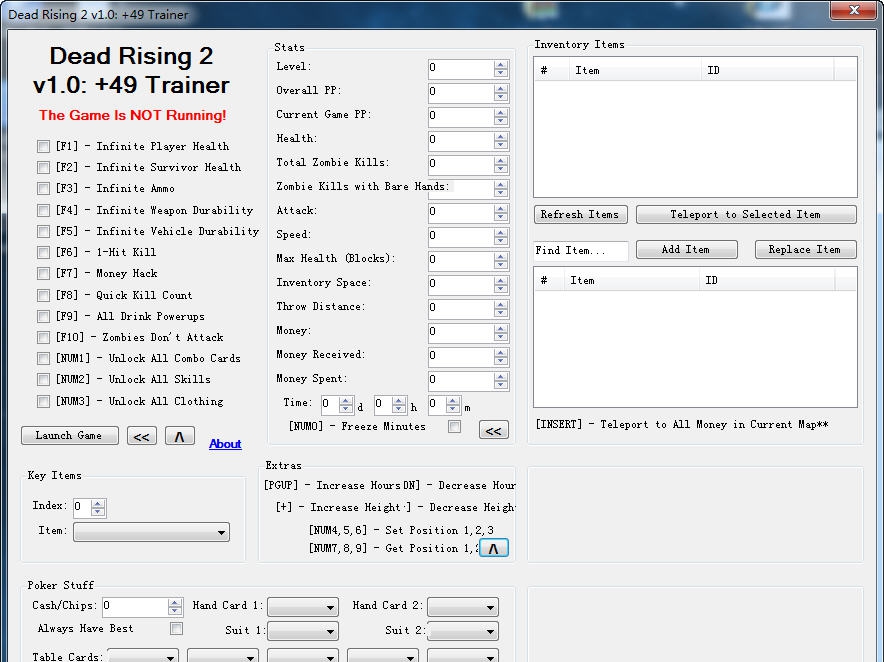Expand the Hand Card 1 dropdown
This screenshot has height=662, width=884.
point(303,607)
